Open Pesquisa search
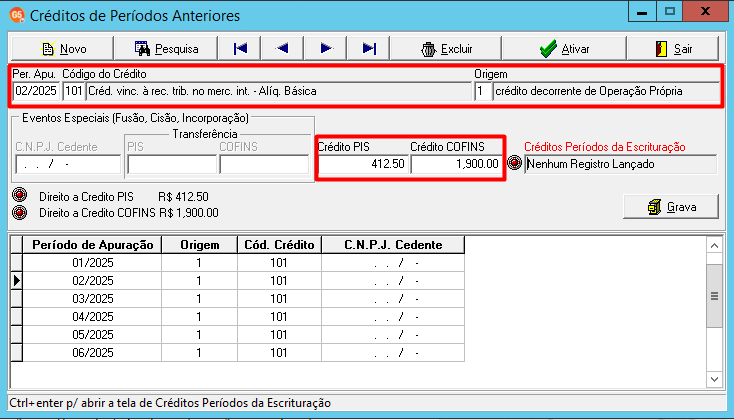734x420 pixels. click(x=166, y=49)
